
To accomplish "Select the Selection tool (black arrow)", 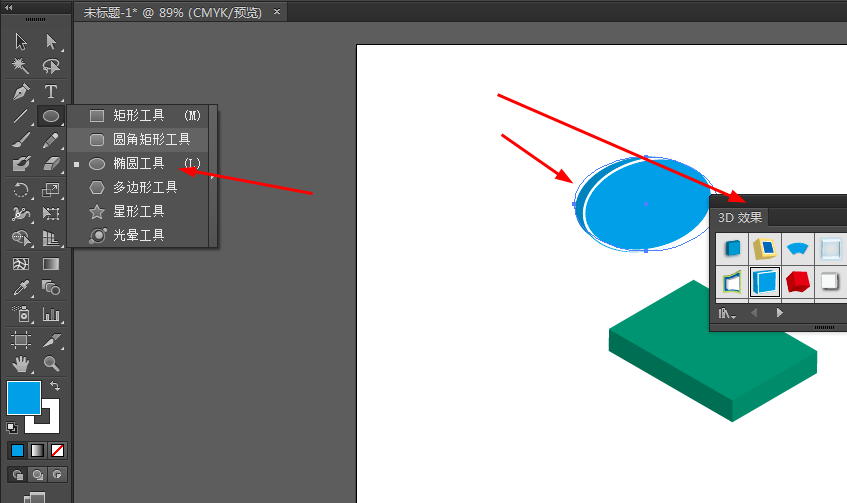I will pyautogui.click(x=21, y=42).
